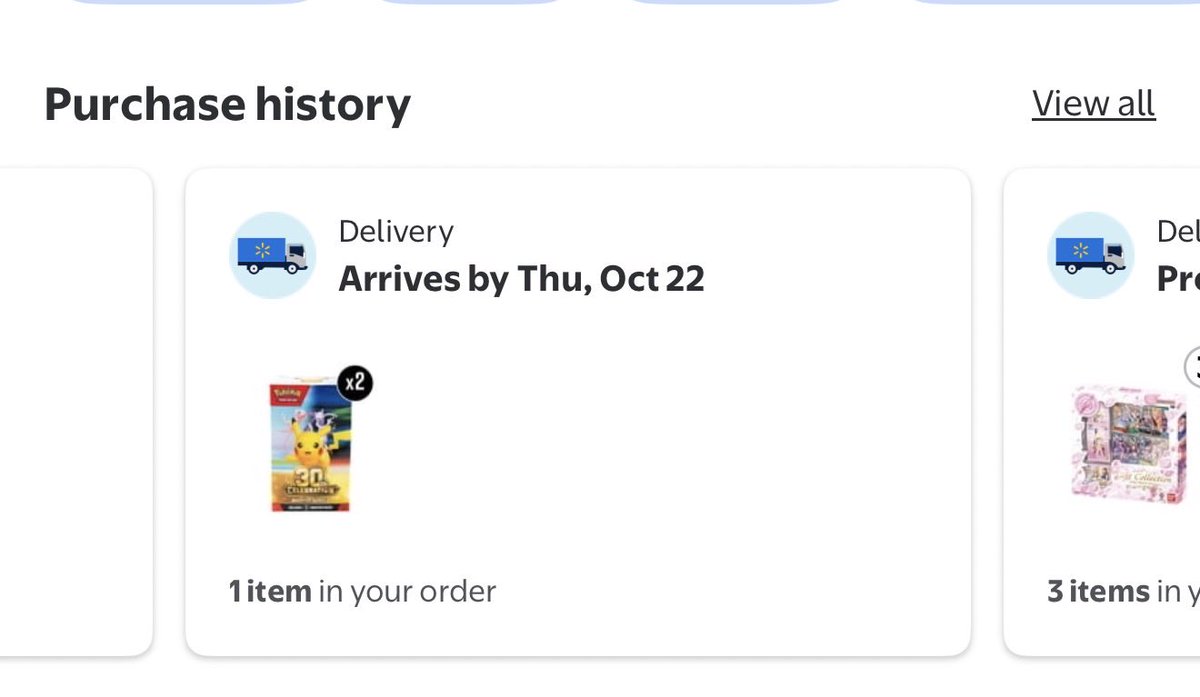The image size is (1200, 697).
Task: Tap the delivery type label on right card
Action: [1178, 231]
